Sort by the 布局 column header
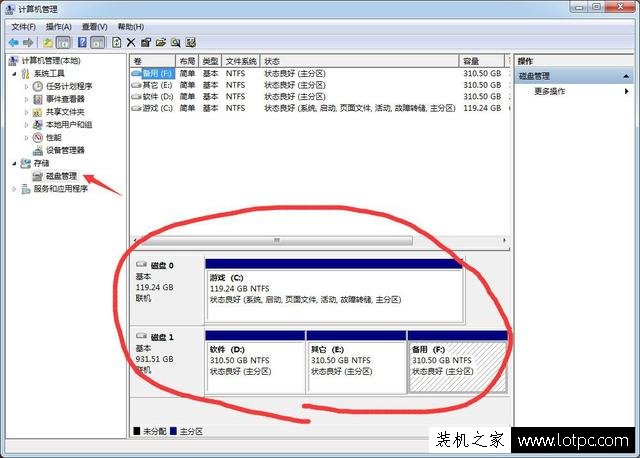This screenshot has height=458, width=640. [187, 61]
